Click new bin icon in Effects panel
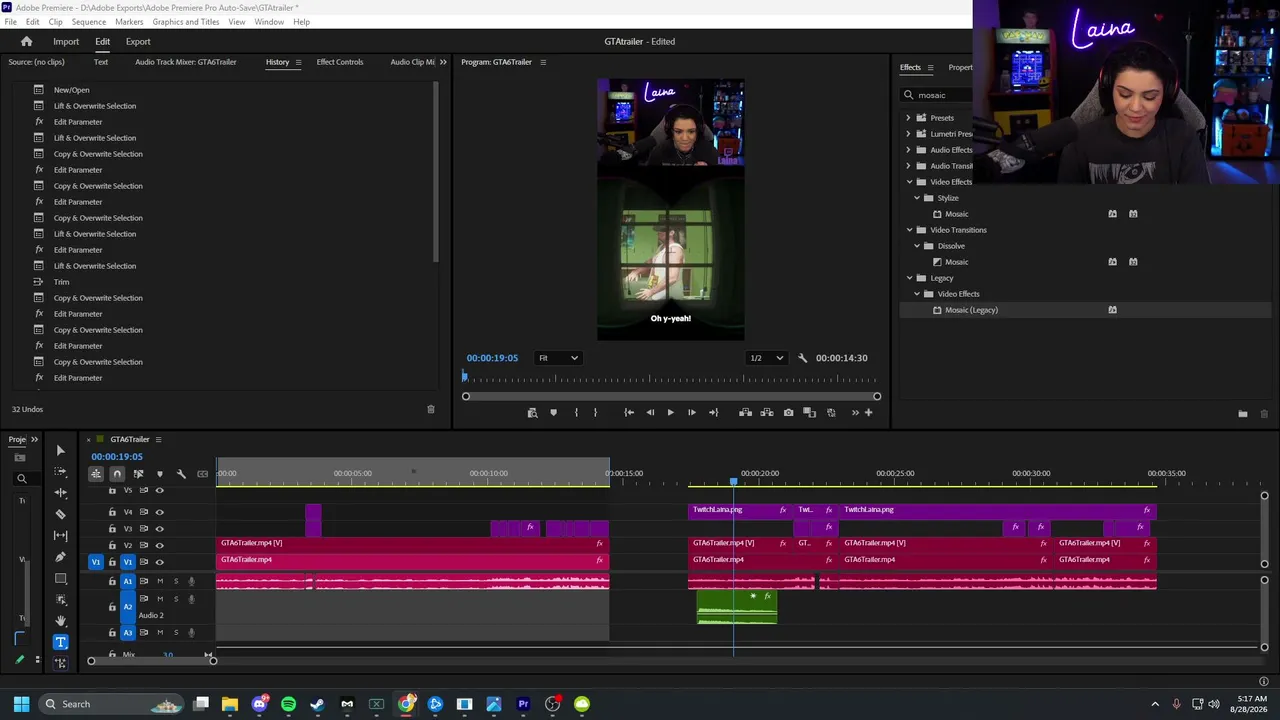 tap(1243, 414)
